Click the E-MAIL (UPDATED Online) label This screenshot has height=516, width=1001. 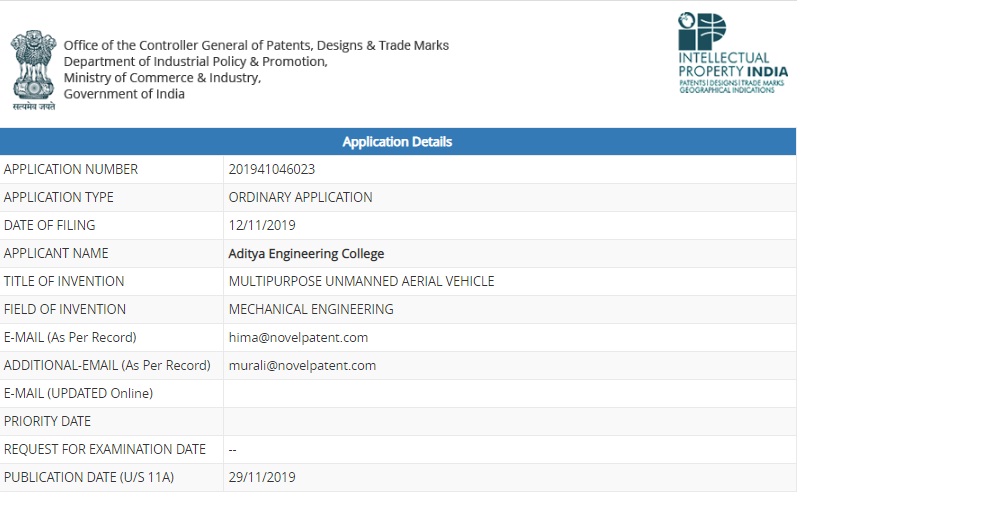(79, 394)
